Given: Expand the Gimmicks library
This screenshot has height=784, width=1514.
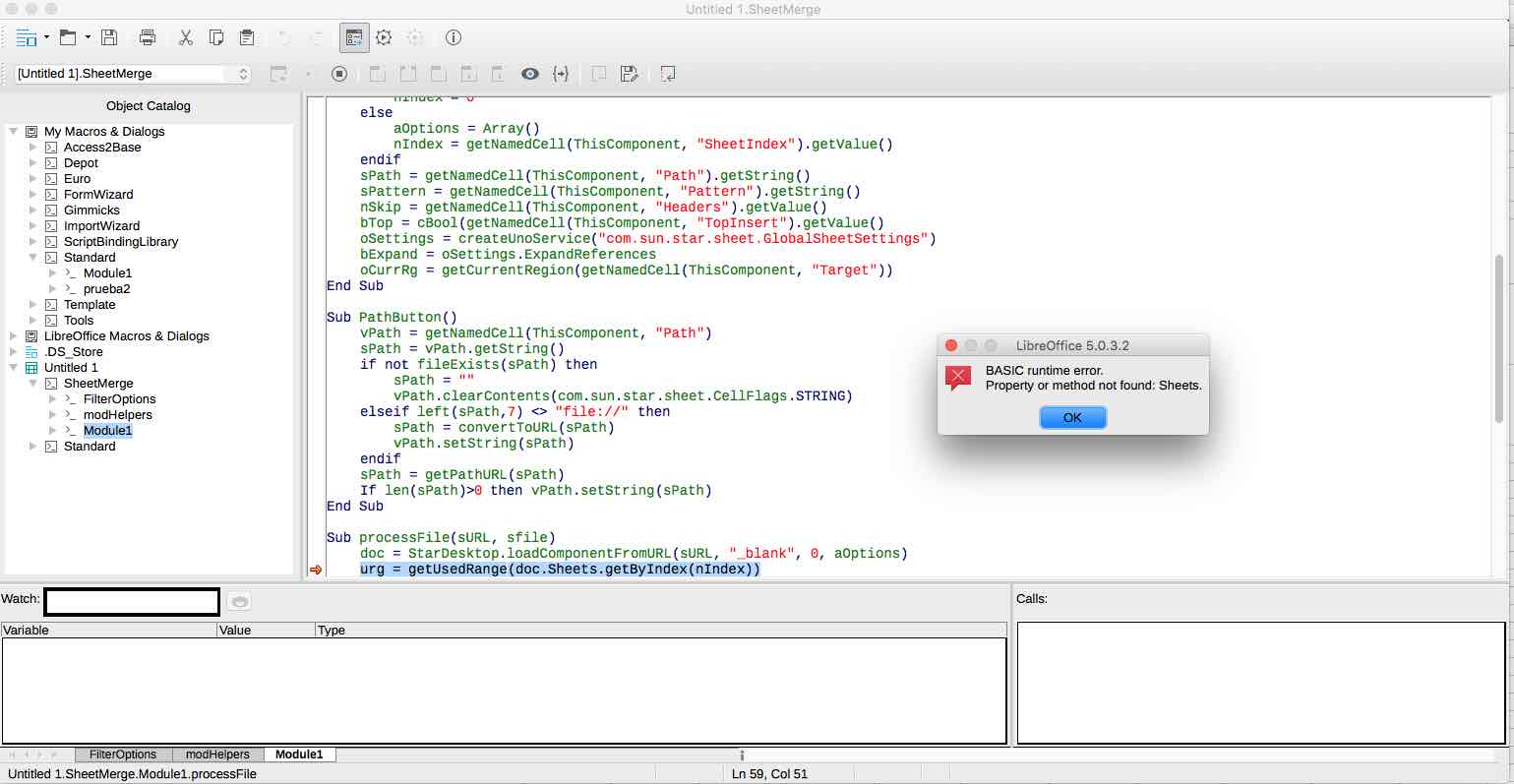Looking at the screenshot, I should point(33,211).
